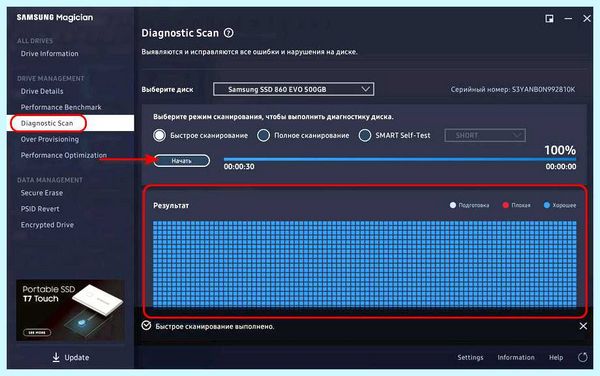
Task: Click the refresh icon near Help
Action: (x=582, y=357)
